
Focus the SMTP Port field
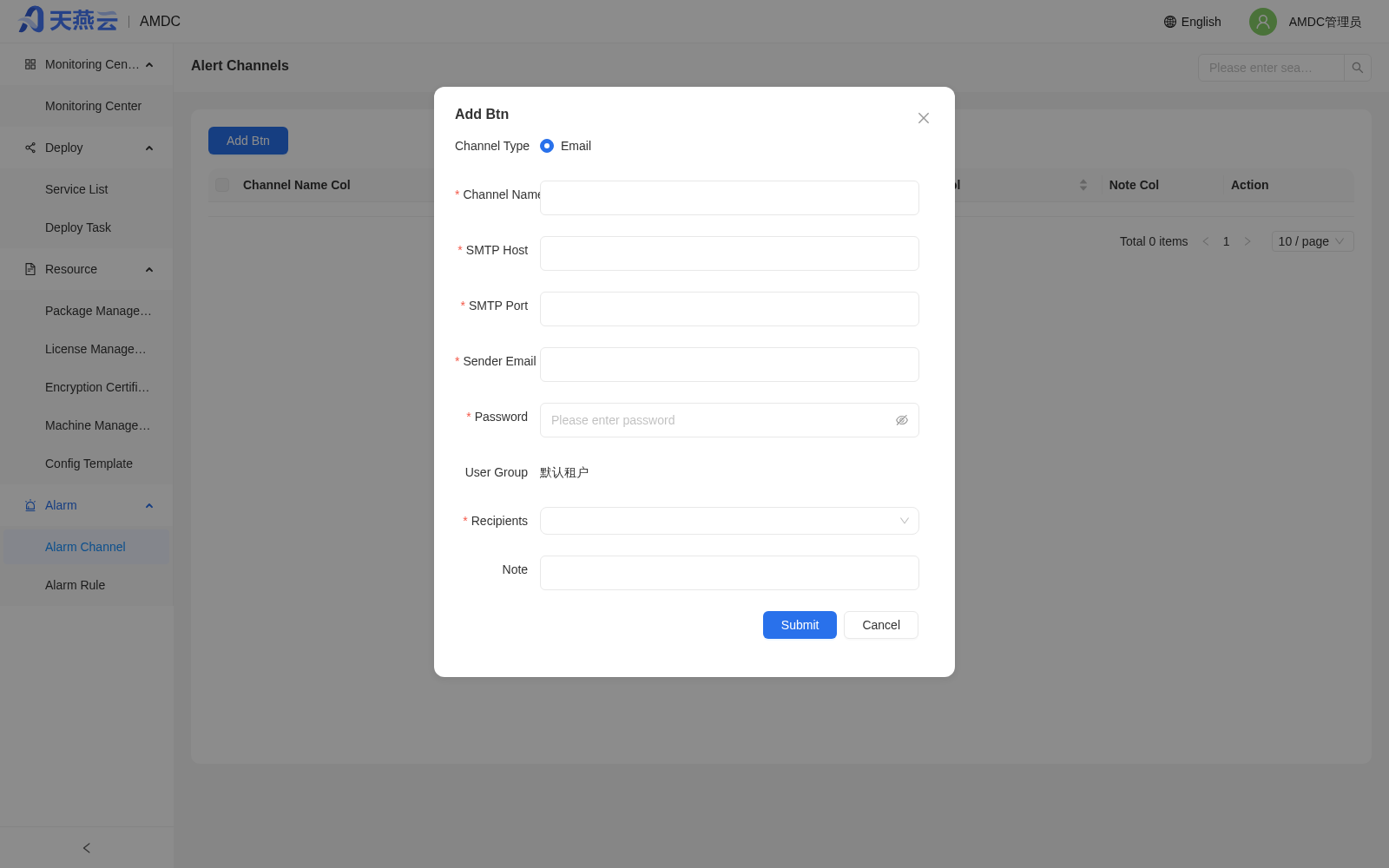point(729,309)
